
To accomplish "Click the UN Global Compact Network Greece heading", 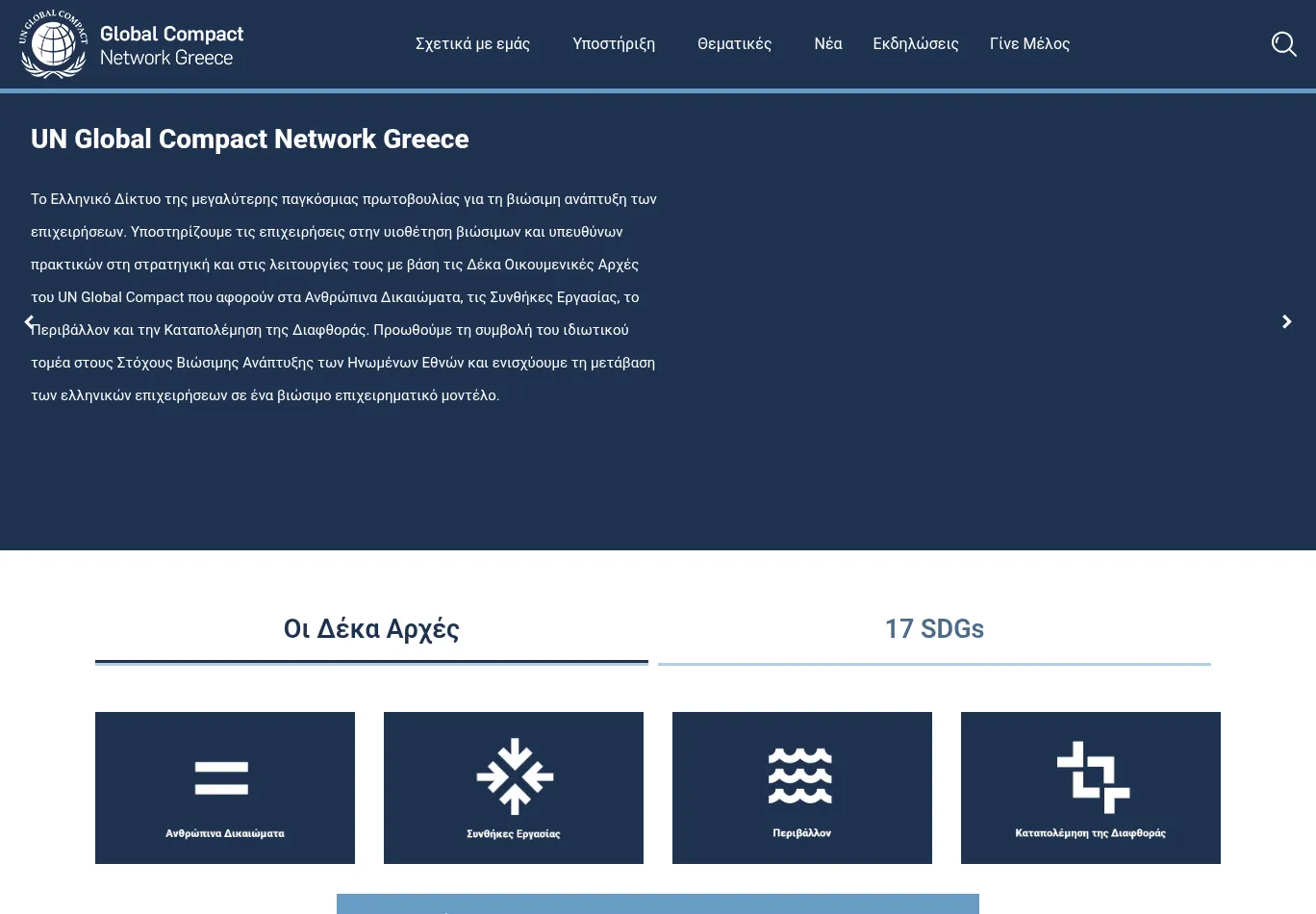I will coord(249,139).
